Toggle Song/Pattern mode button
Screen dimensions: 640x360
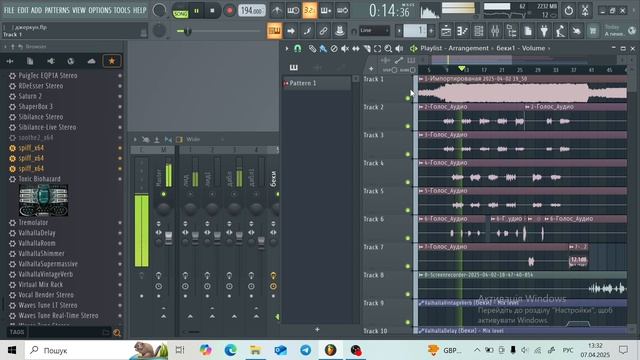point(180,11)
